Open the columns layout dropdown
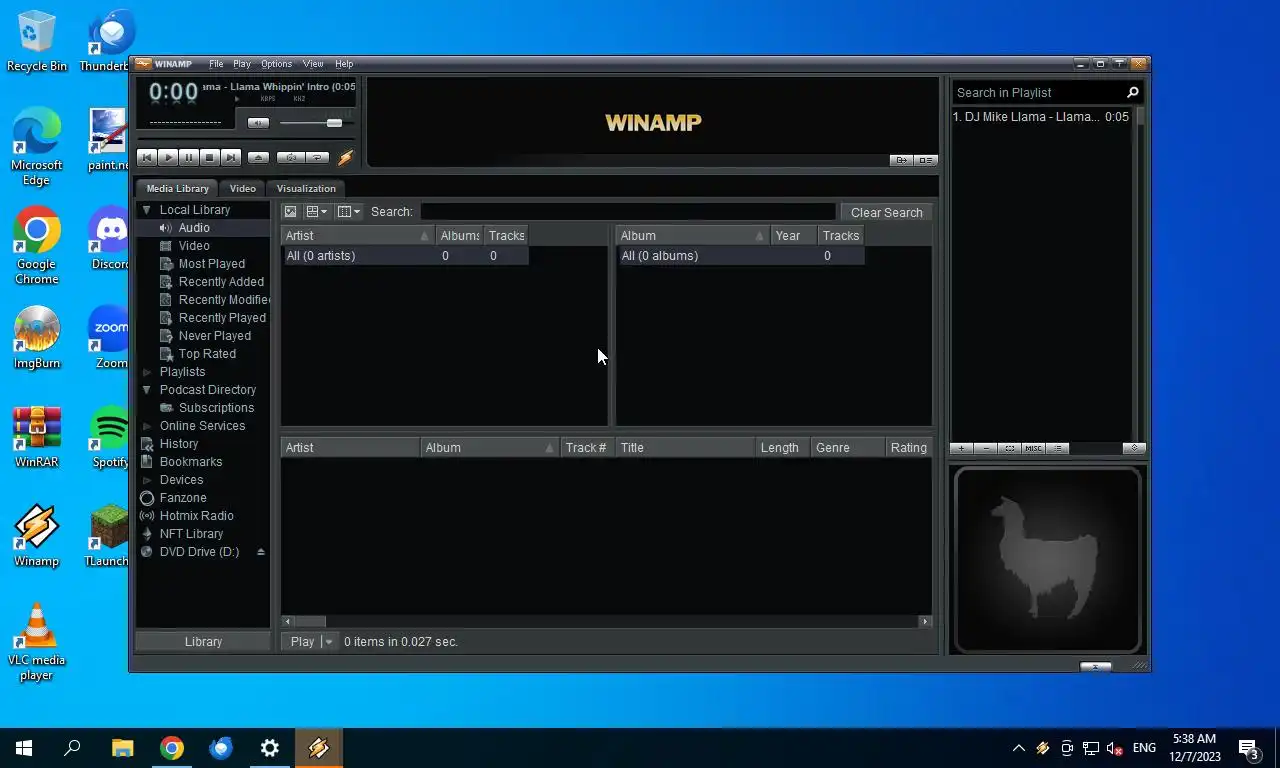 (x=348, y=212)
